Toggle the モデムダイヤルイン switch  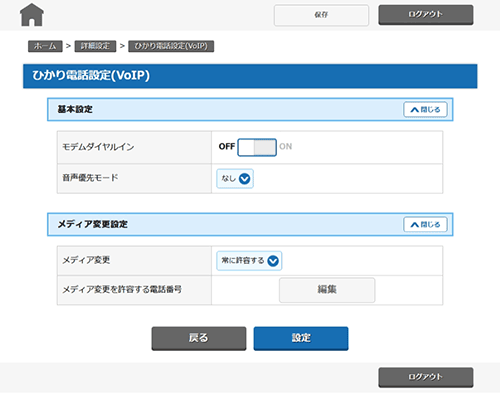click(257, 147)
